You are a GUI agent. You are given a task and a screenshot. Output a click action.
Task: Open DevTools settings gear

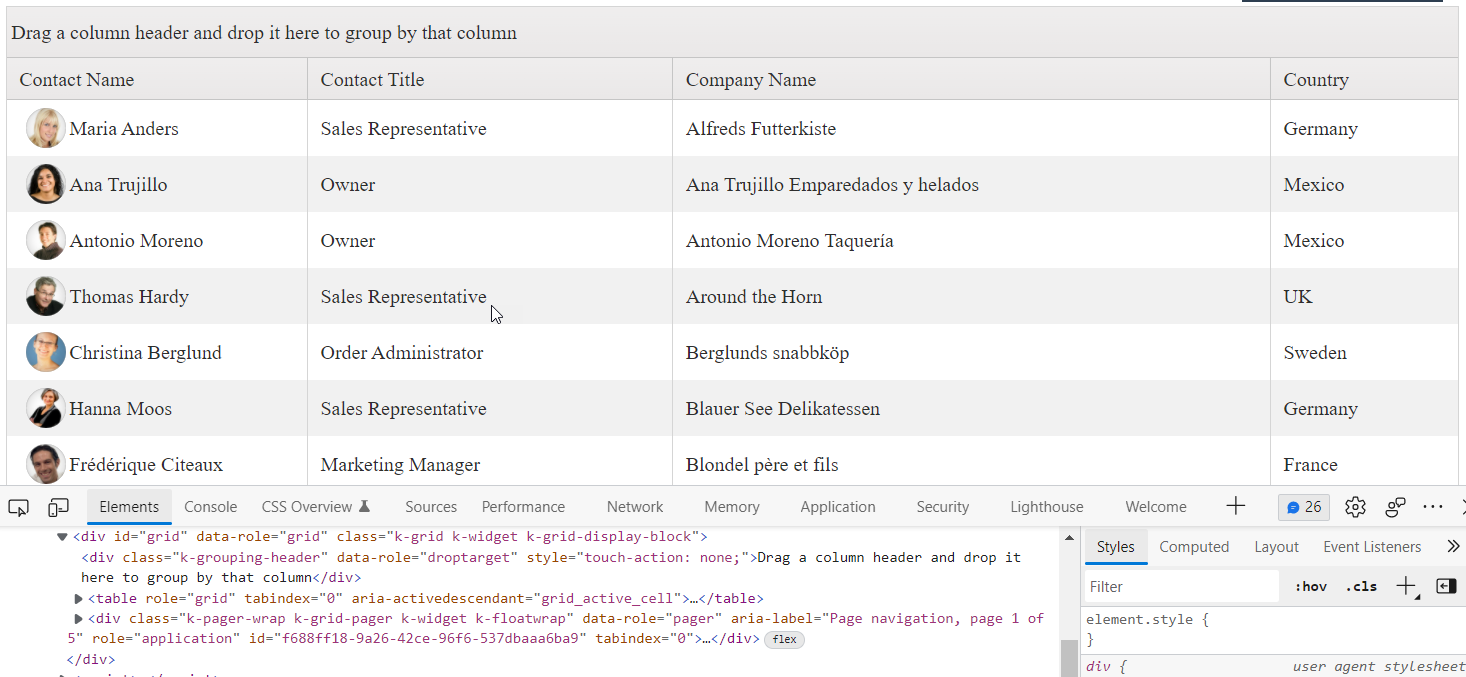coord(1355,507)
